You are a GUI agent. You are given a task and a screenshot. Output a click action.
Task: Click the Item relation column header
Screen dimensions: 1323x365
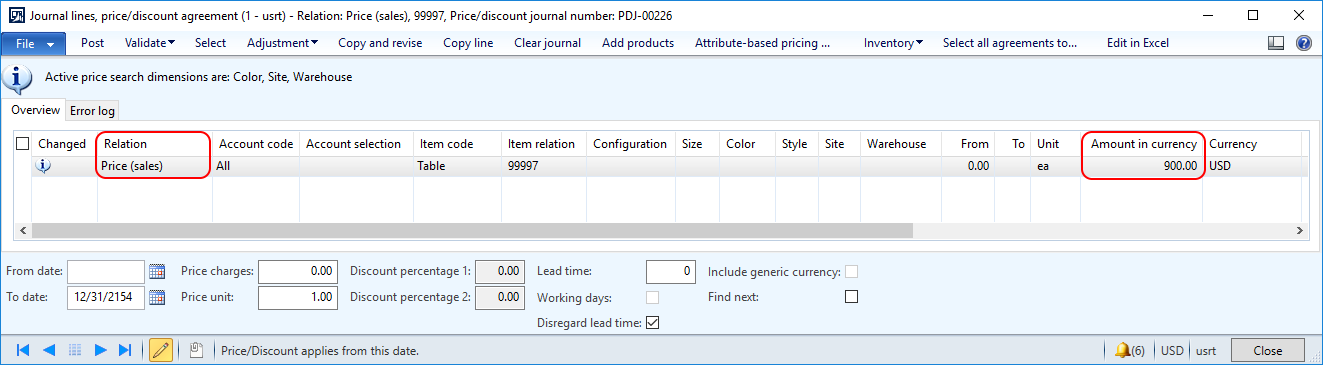(543, 144)
